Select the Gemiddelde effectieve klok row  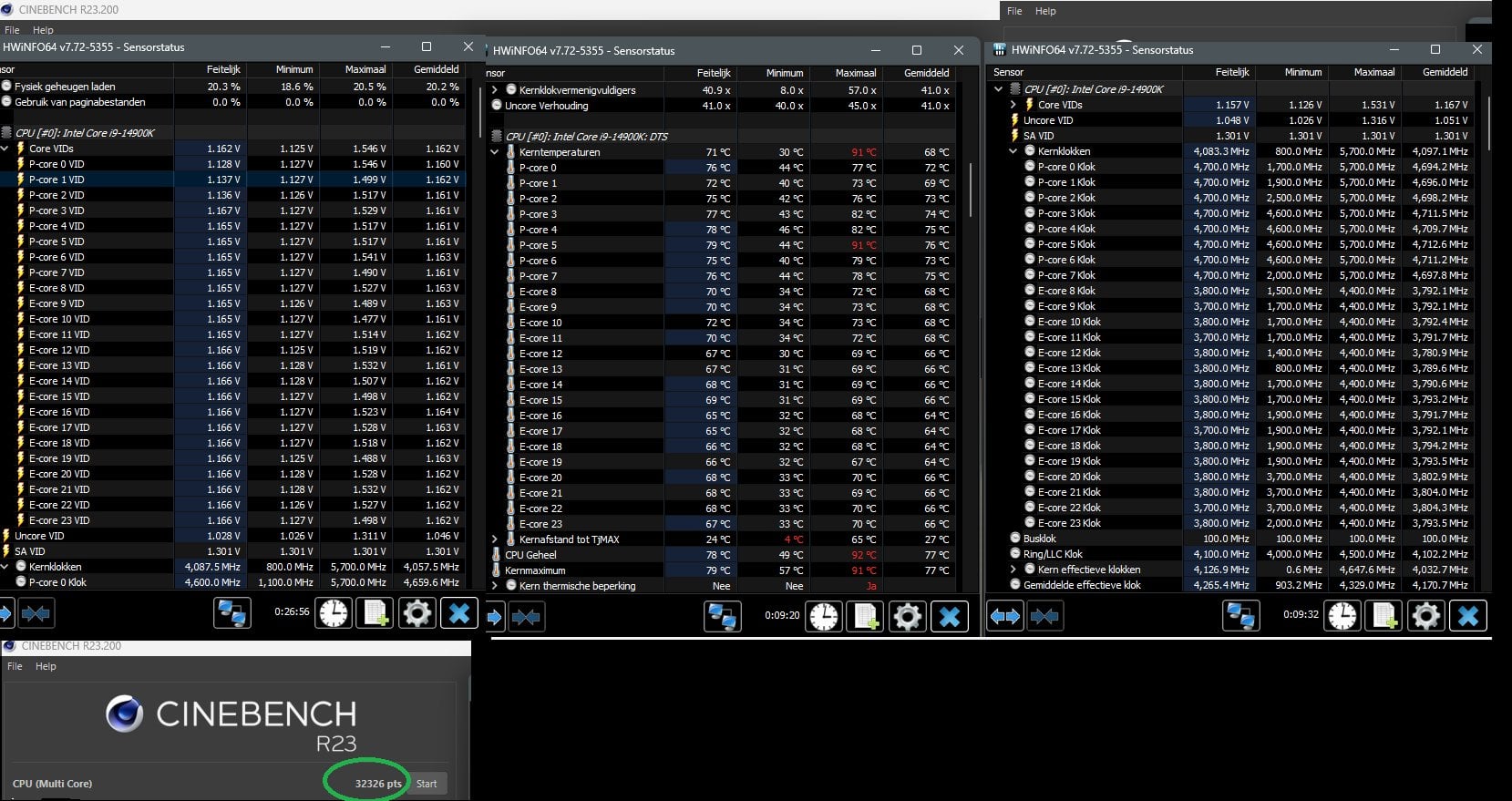coord(1231,585)
